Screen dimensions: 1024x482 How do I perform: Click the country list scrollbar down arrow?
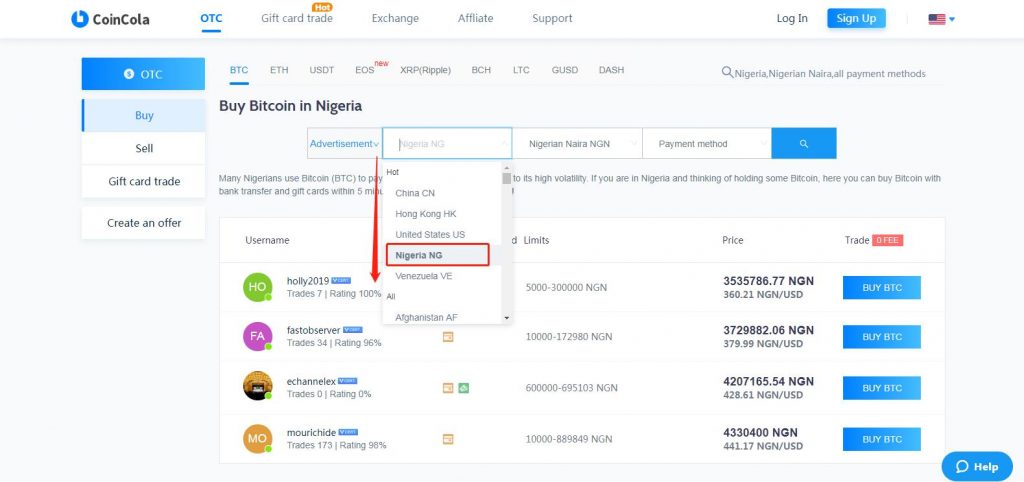click(x=506, y=318)
